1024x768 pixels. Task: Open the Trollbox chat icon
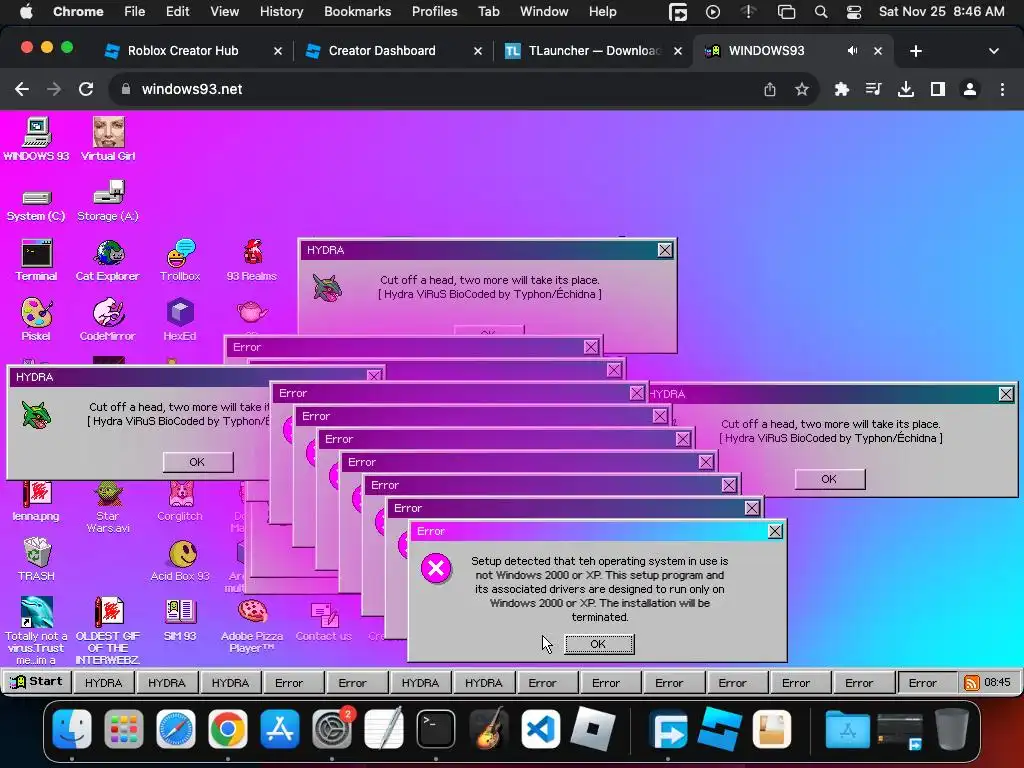coord(180,260)
